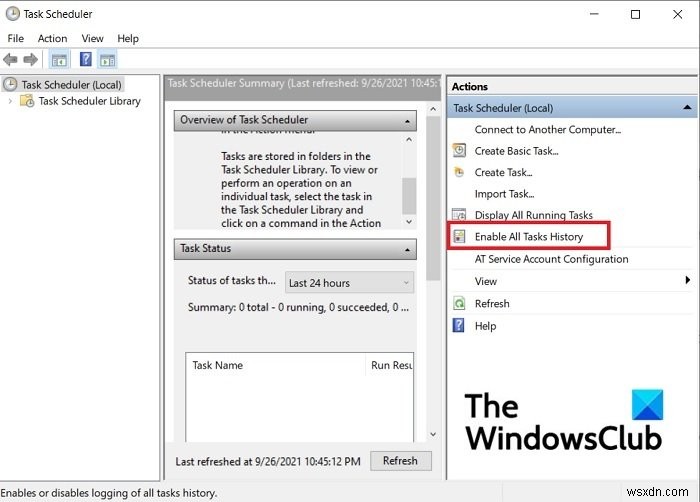Click Create Basic Task... action
Image resolution: width=700 pixels, height=502 pixels.
tap(517, 151)
